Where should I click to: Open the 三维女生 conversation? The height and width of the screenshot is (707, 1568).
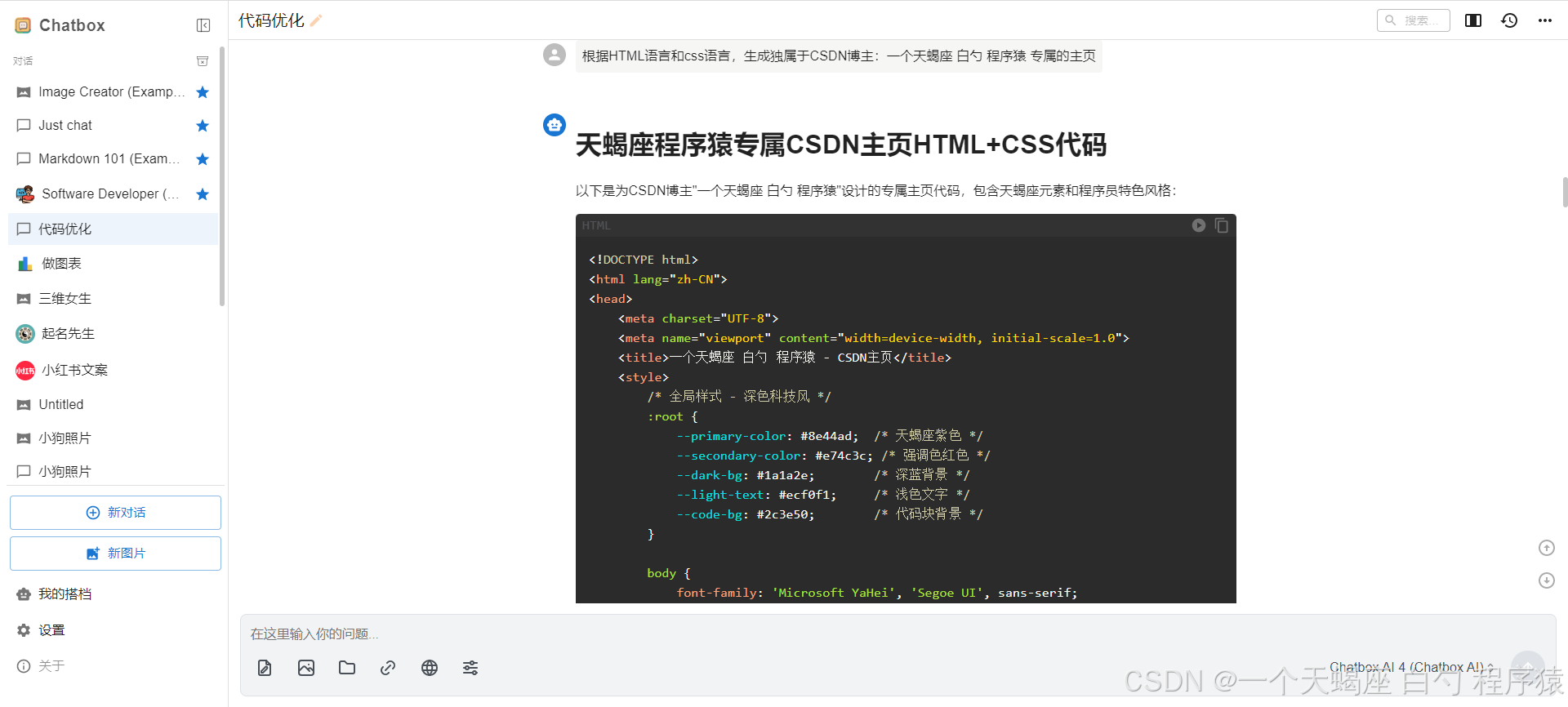113,299
